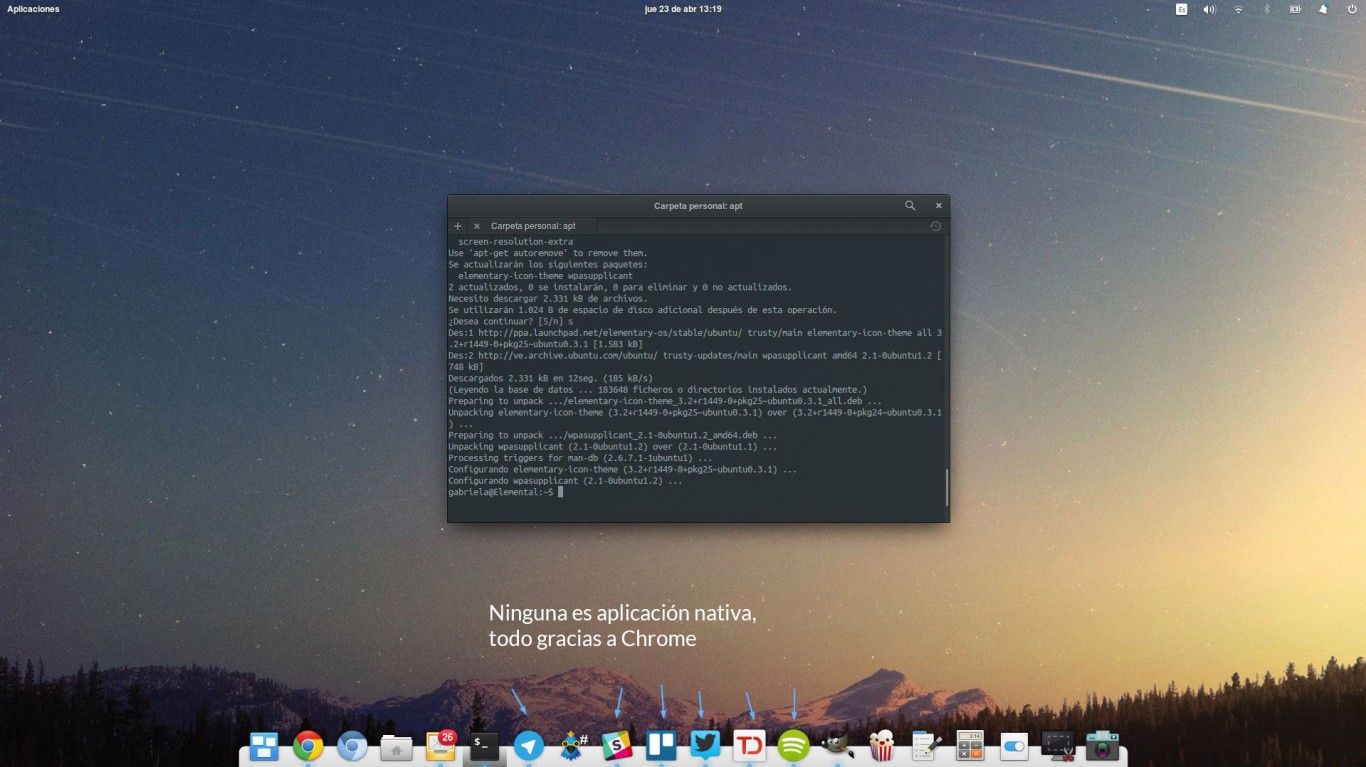Image resolution: width=1366 pixels, height=767 pixels.
Task: Open the Twitter dock icon
Action: [x=705, y=745]
